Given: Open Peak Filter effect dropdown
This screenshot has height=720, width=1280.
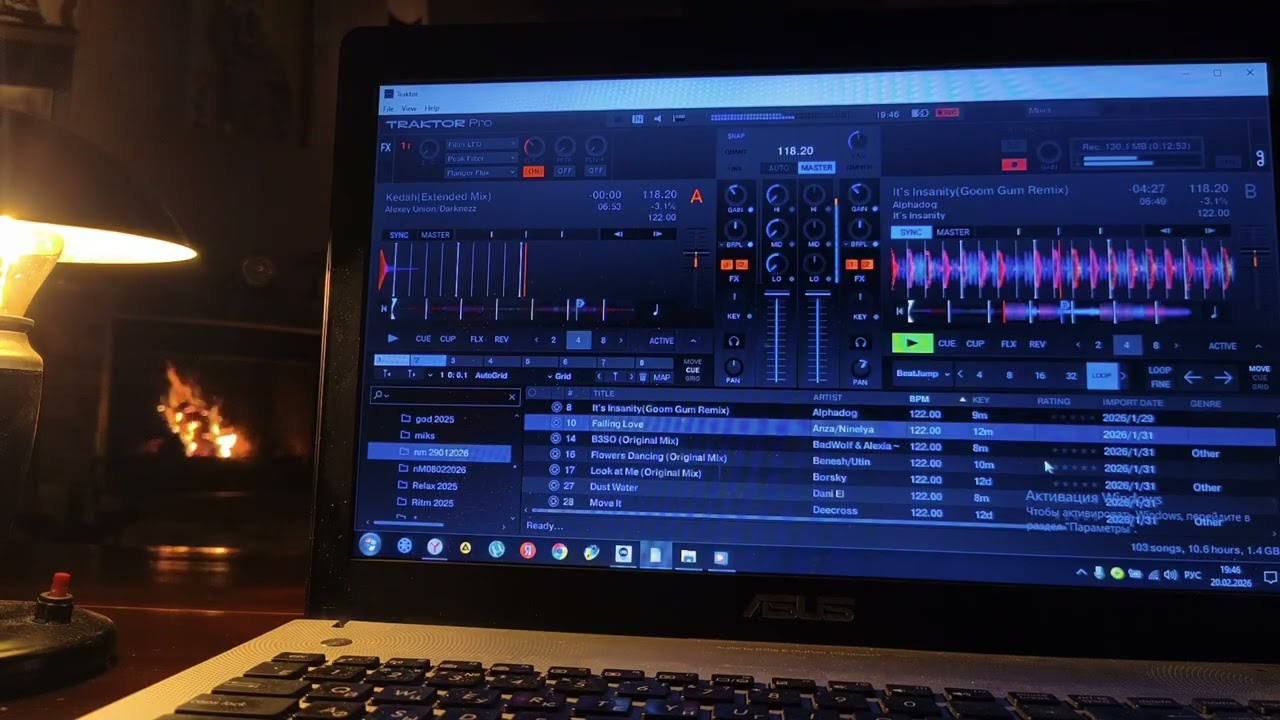Looking at the screenshot, I should [x=481, y=158].
